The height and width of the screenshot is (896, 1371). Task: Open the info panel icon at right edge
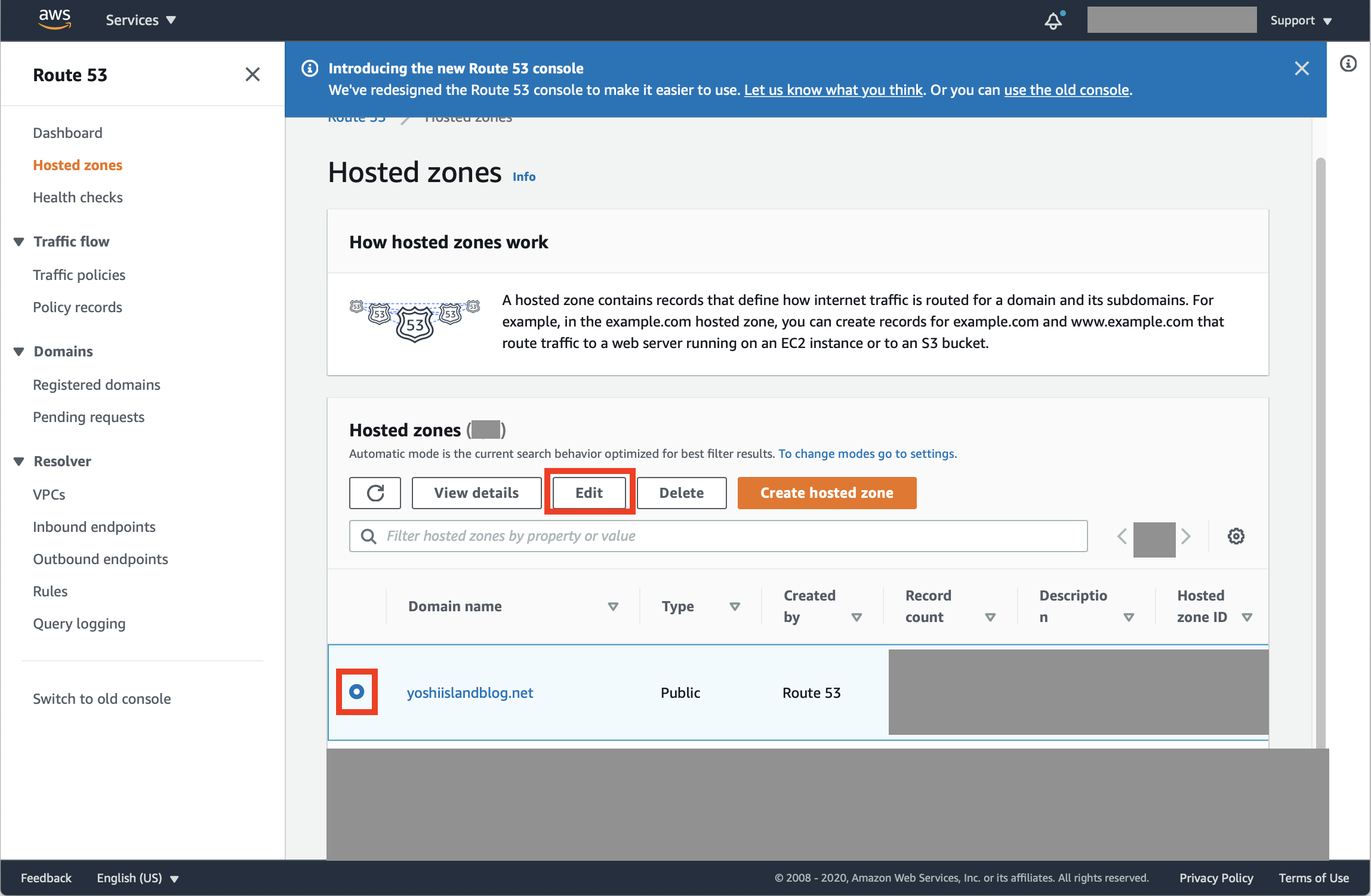click(x=1348, y=63)
